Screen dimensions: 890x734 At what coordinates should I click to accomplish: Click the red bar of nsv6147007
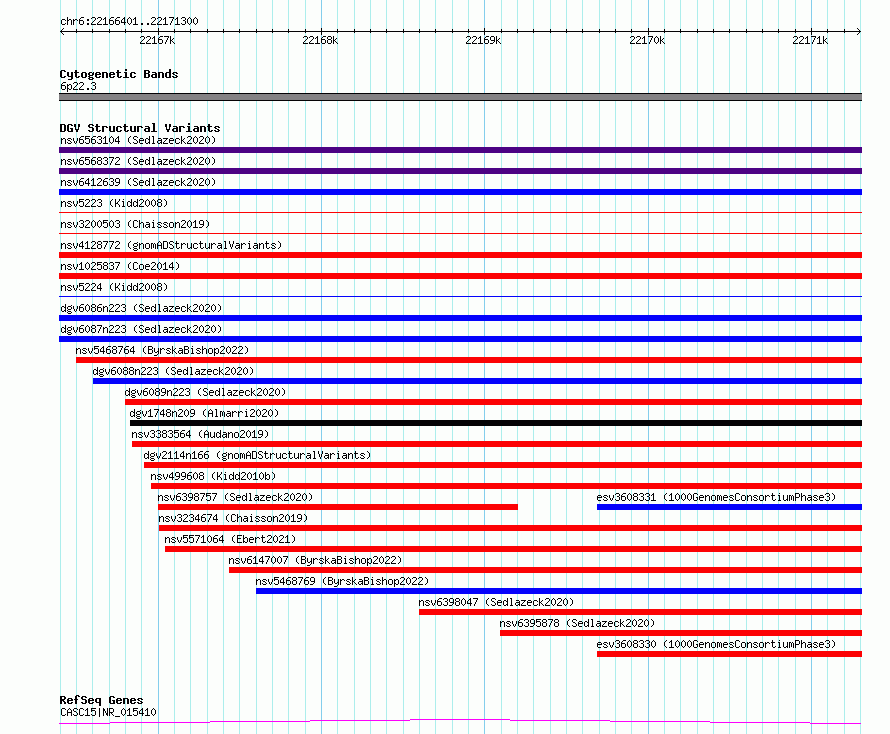point(545,570)
